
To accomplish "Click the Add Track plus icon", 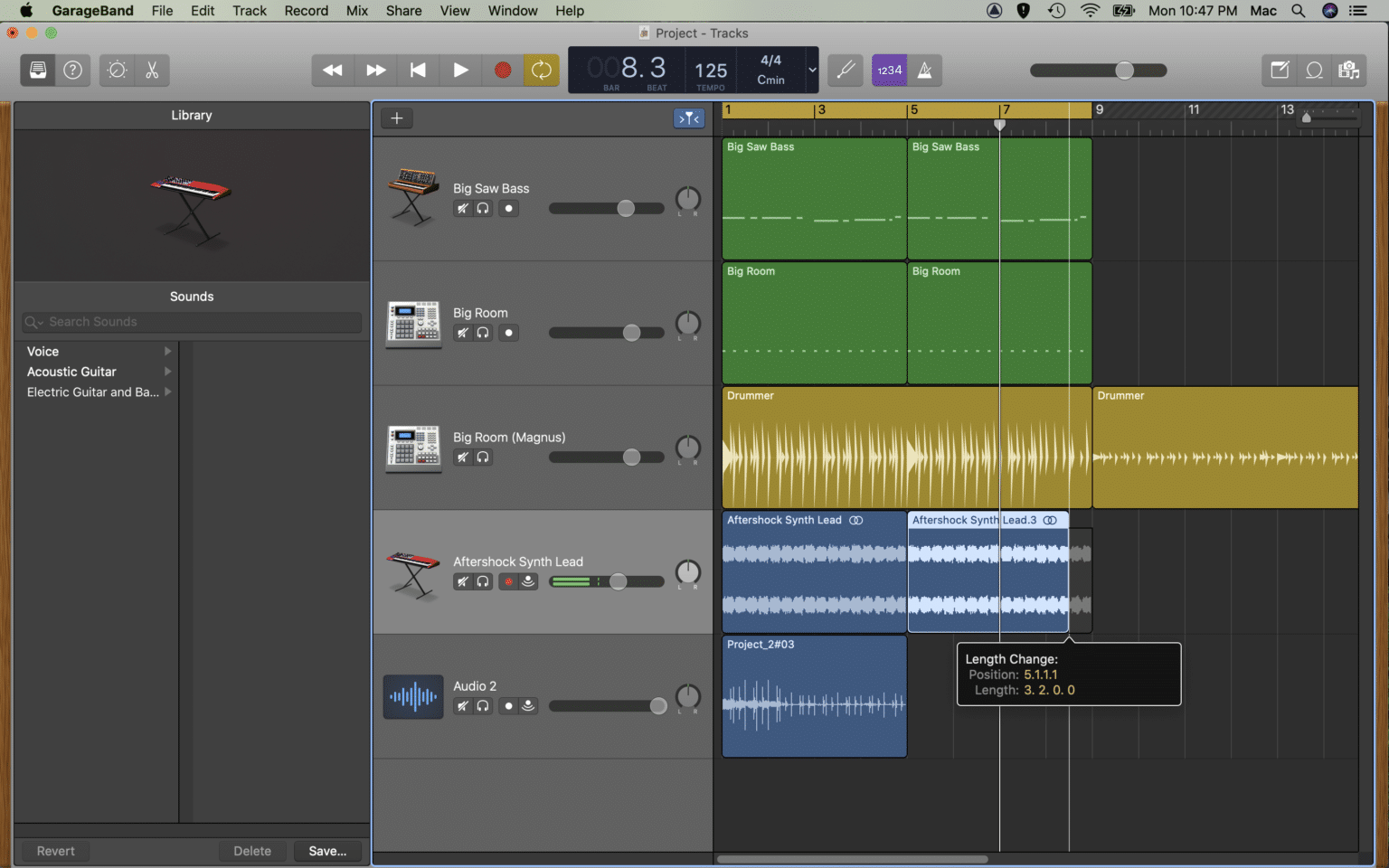I will tap(396, 118).
